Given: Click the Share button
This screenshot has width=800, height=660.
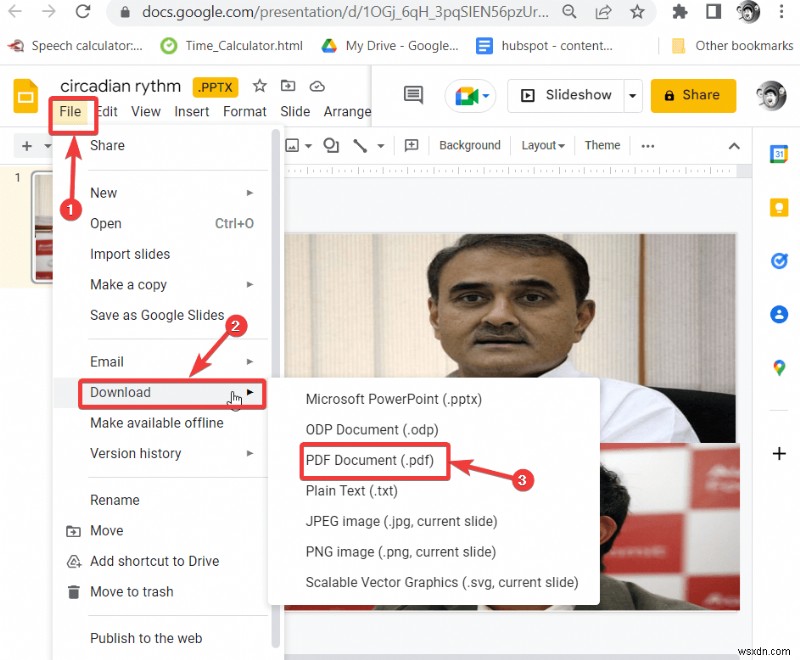Looking at the screenshot, I should (693, 95).
